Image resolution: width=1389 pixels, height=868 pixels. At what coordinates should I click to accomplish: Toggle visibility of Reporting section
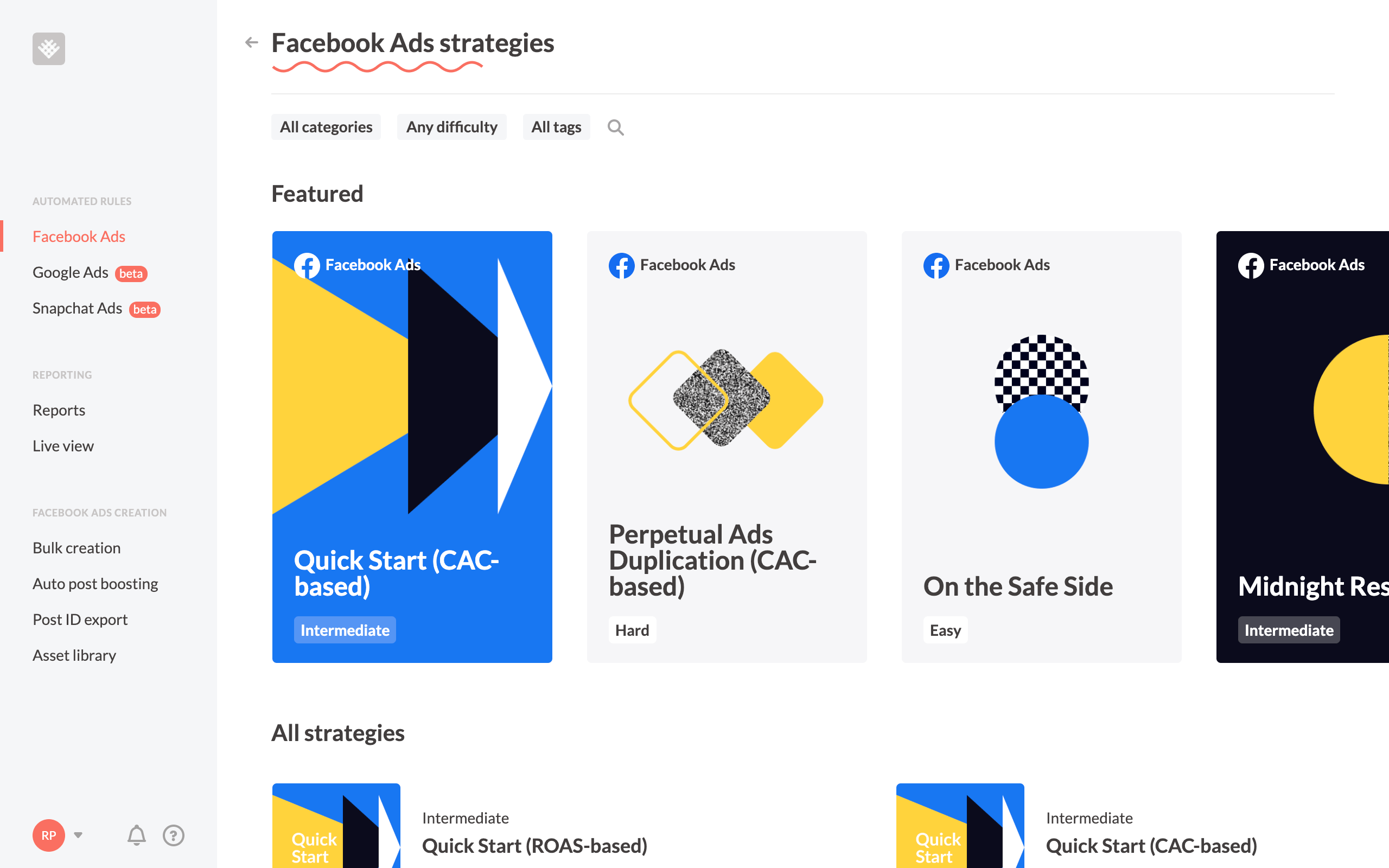click(x=62, y=374)
